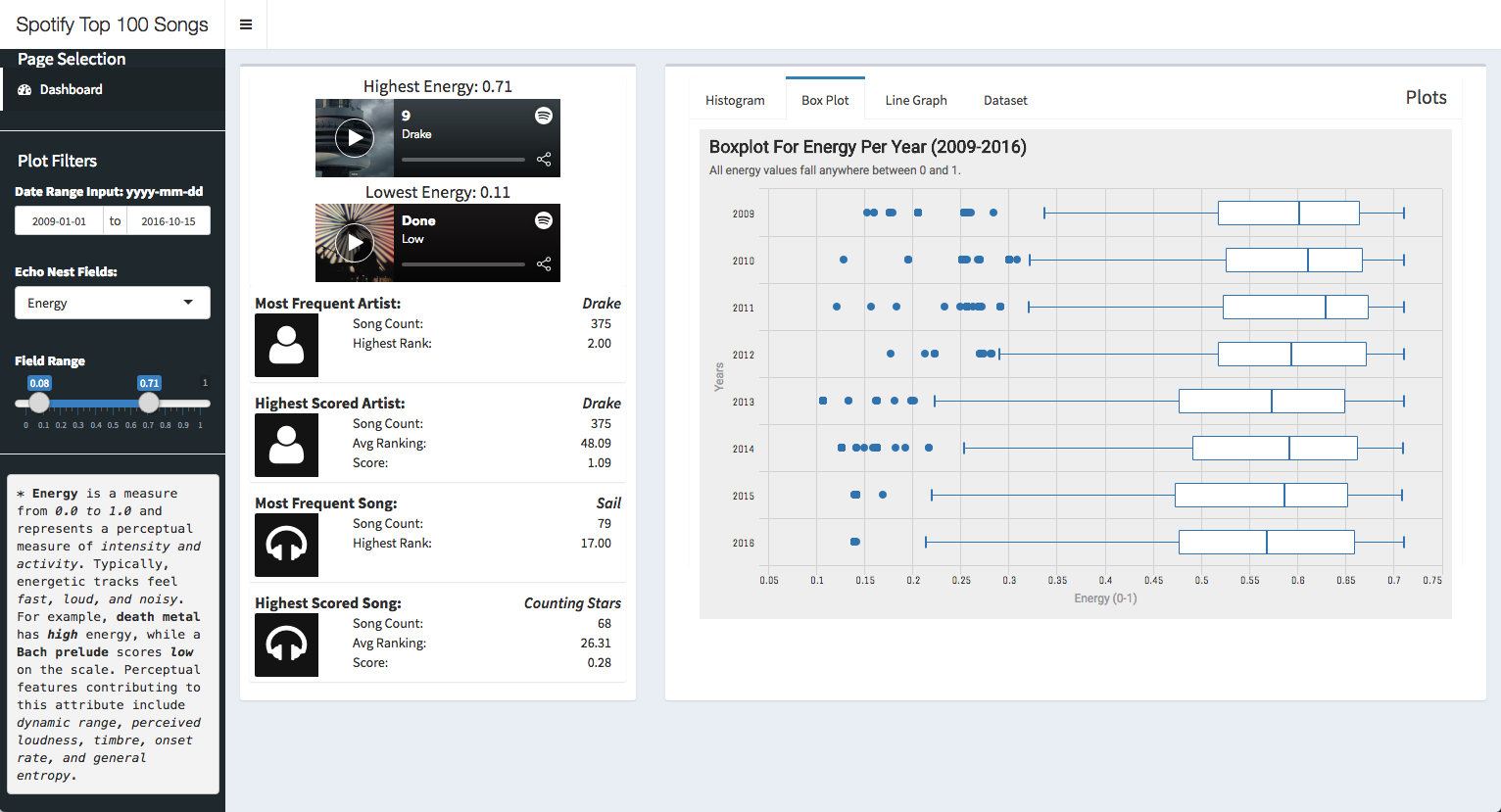Click the 2016 box in the boxplot
The width and height of the screenshot is (1501, 812).
pos(1267,542)
